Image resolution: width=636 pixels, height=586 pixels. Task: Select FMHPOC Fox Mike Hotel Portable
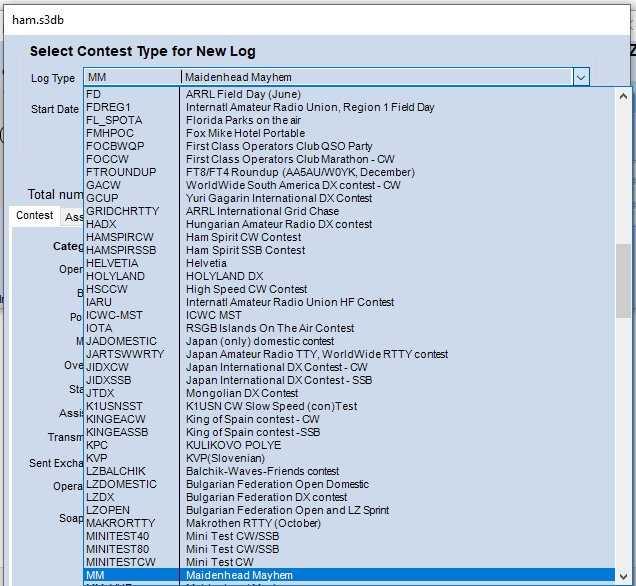350,133
